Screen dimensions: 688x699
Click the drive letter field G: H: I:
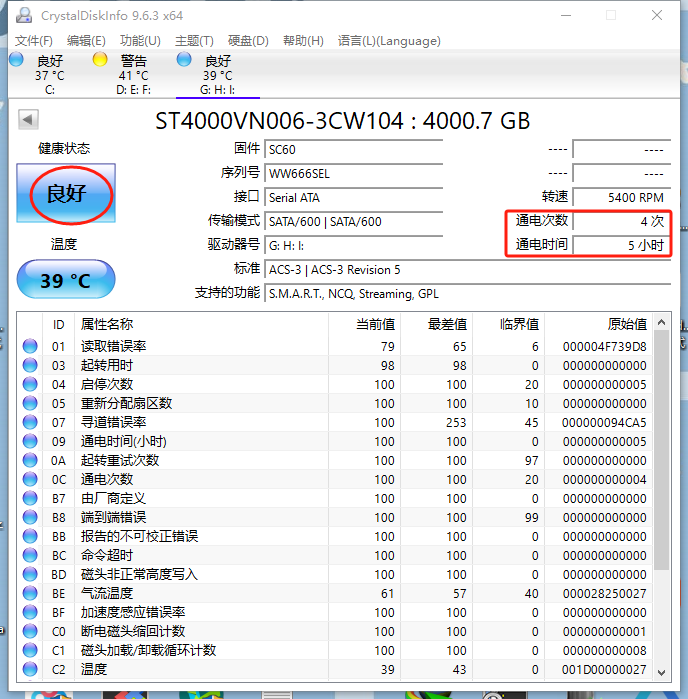(x=354, y=246)
